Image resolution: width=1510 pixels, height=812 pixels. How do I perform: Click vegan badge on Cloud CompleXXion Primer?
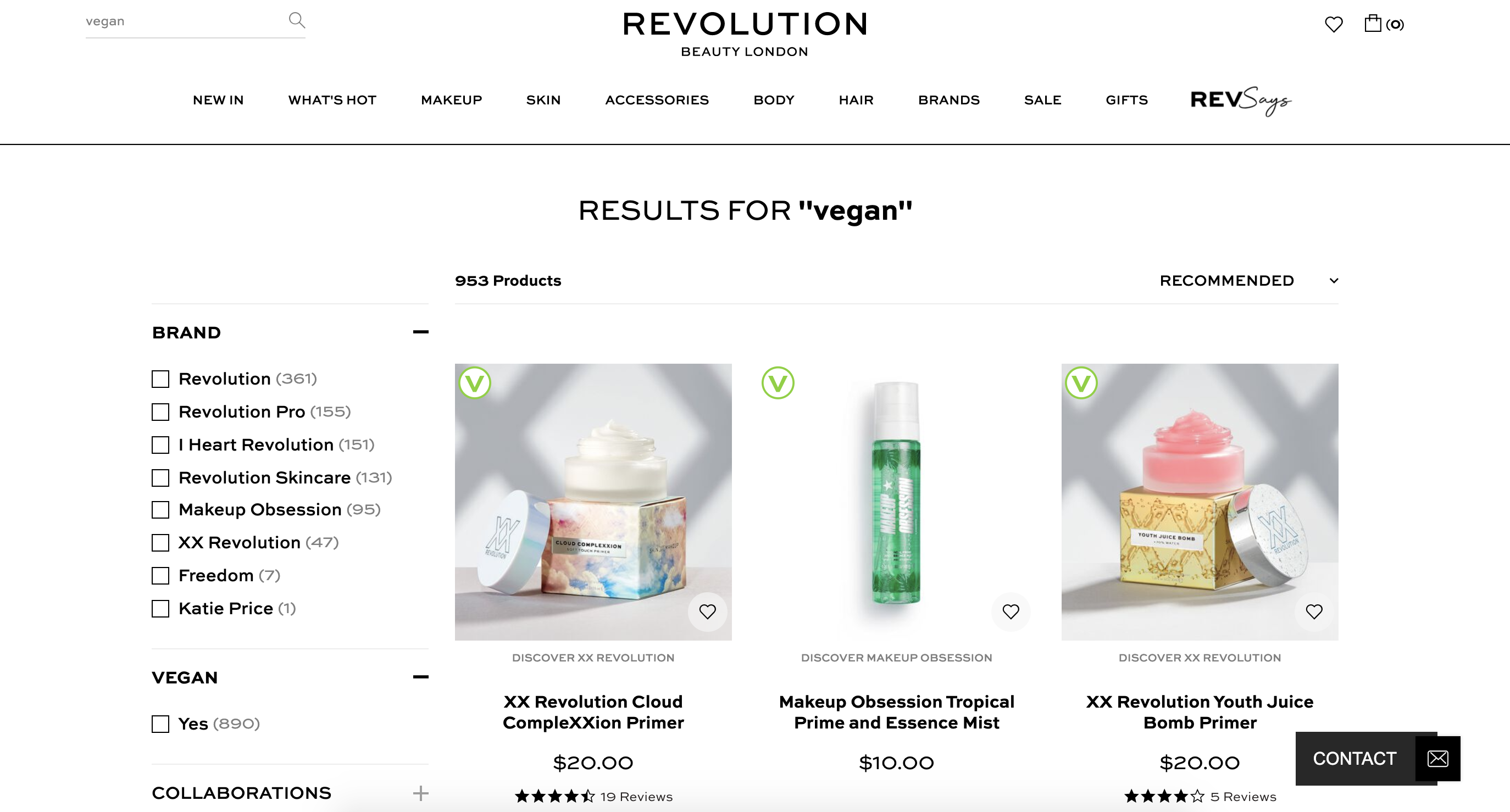pos(475,383)
